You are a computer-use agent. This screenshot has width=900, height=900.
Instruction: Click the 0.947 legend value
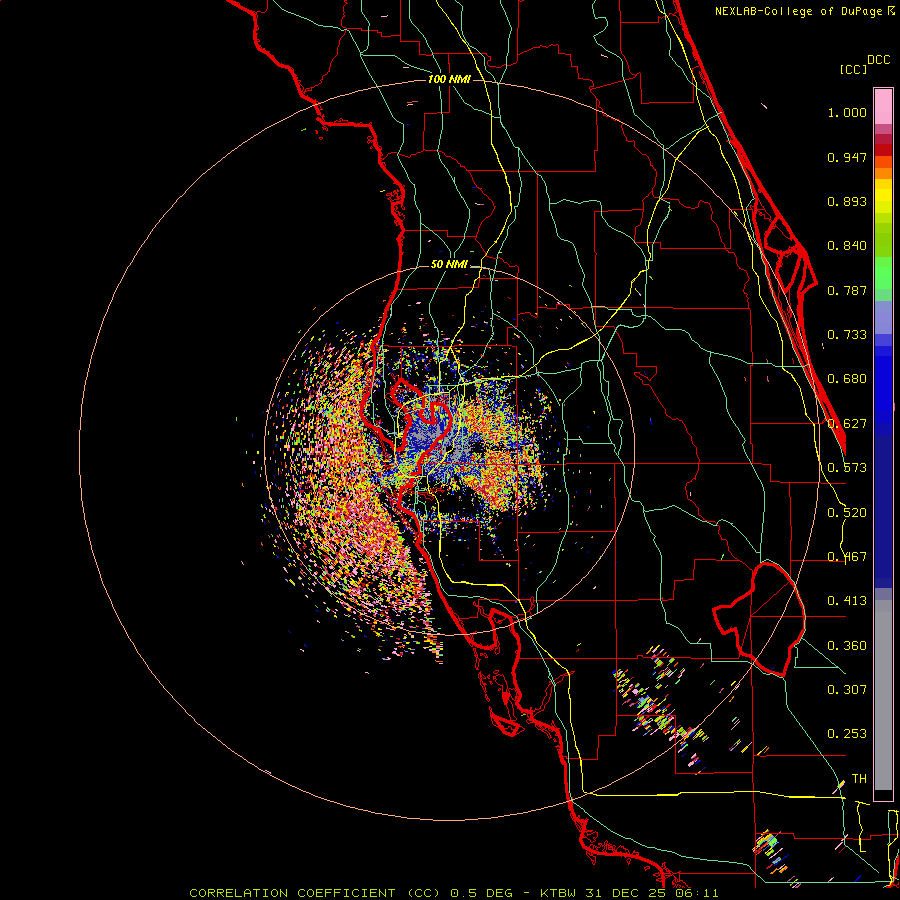coord(847,157)
